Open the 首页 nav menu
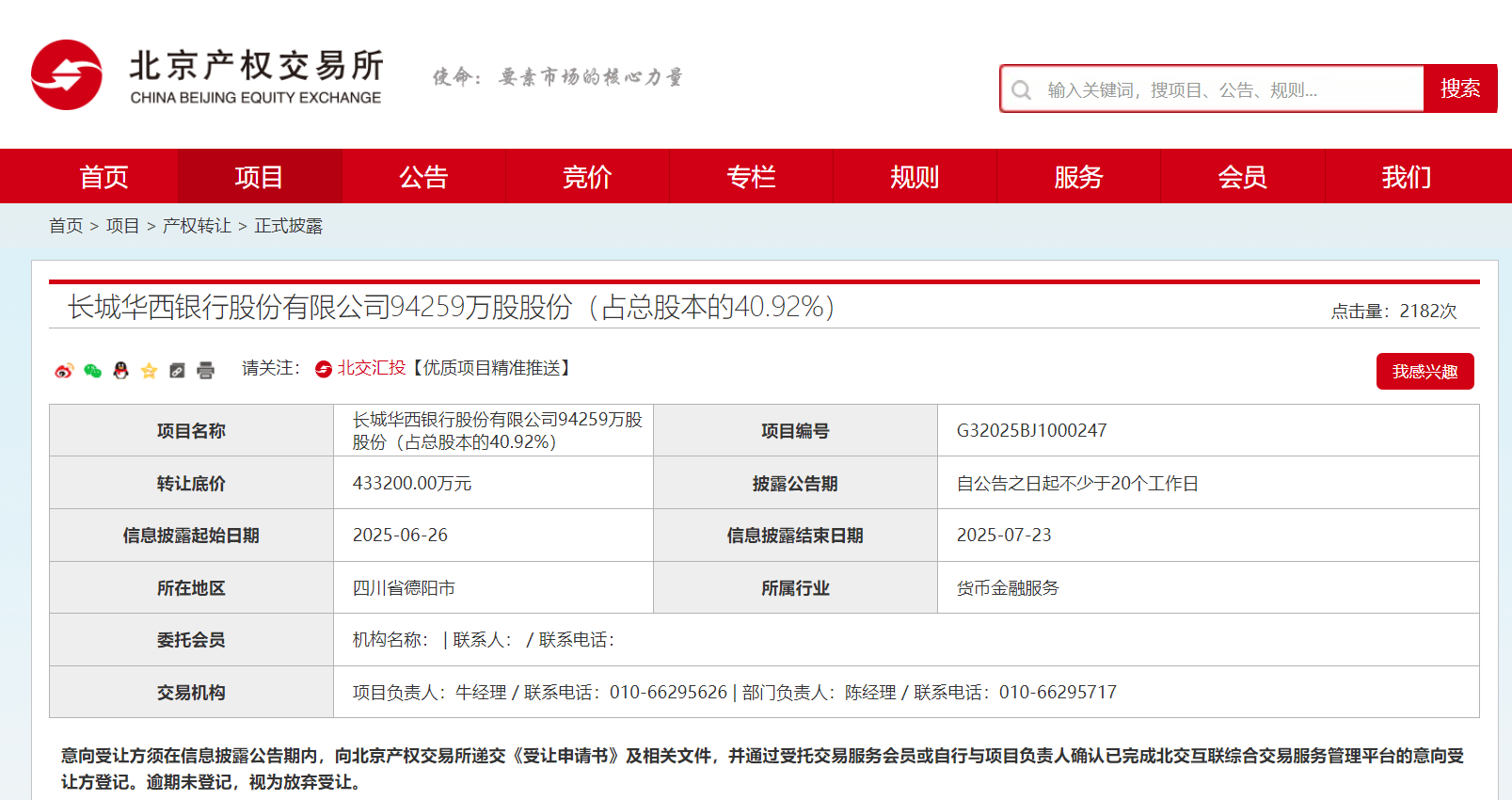Viewport: 1512px width, 800px height. 103,176
